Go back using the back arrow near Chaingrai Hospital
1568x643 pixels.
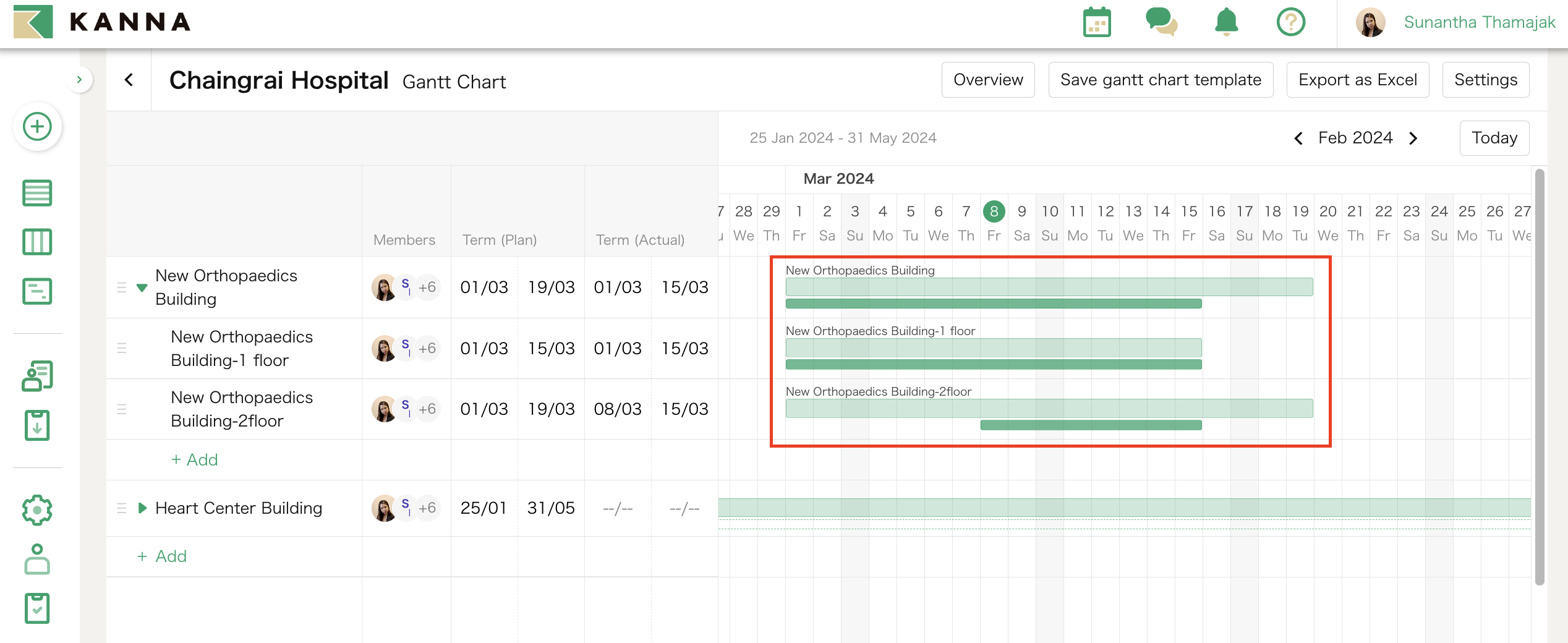129,80
